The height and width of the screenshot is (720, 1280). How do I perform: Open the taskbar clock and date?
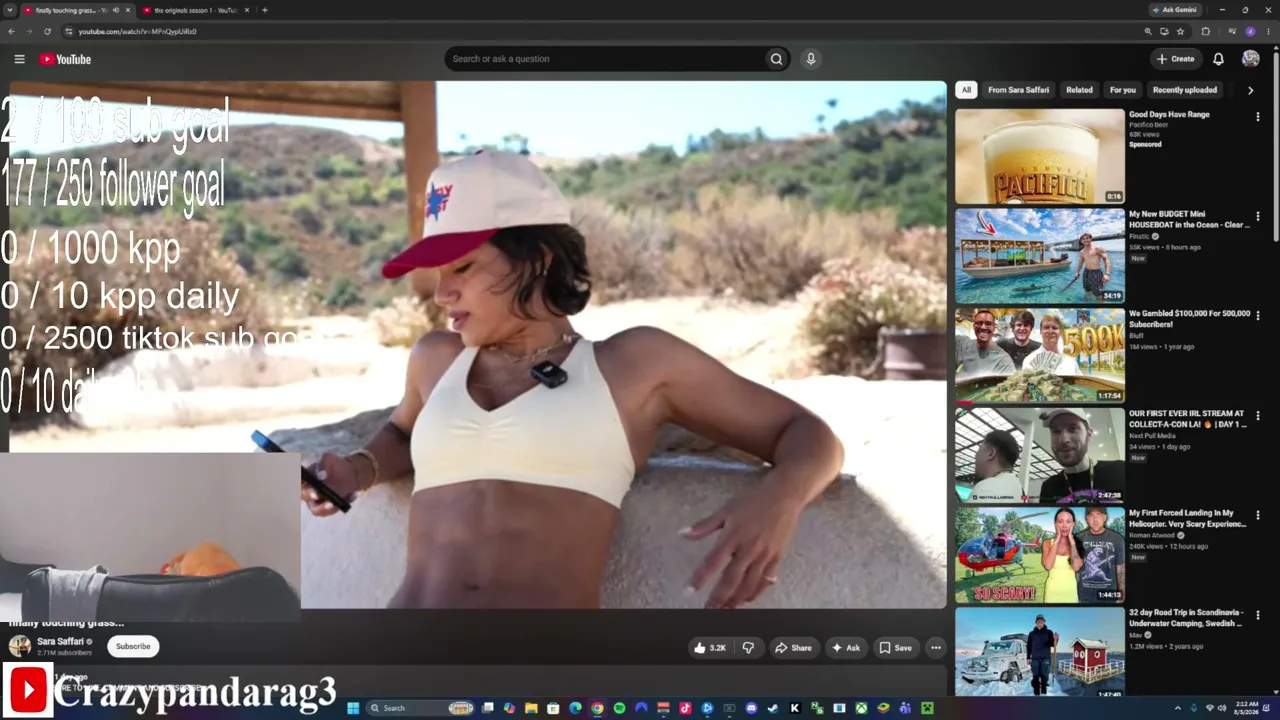click(1246, 708)
